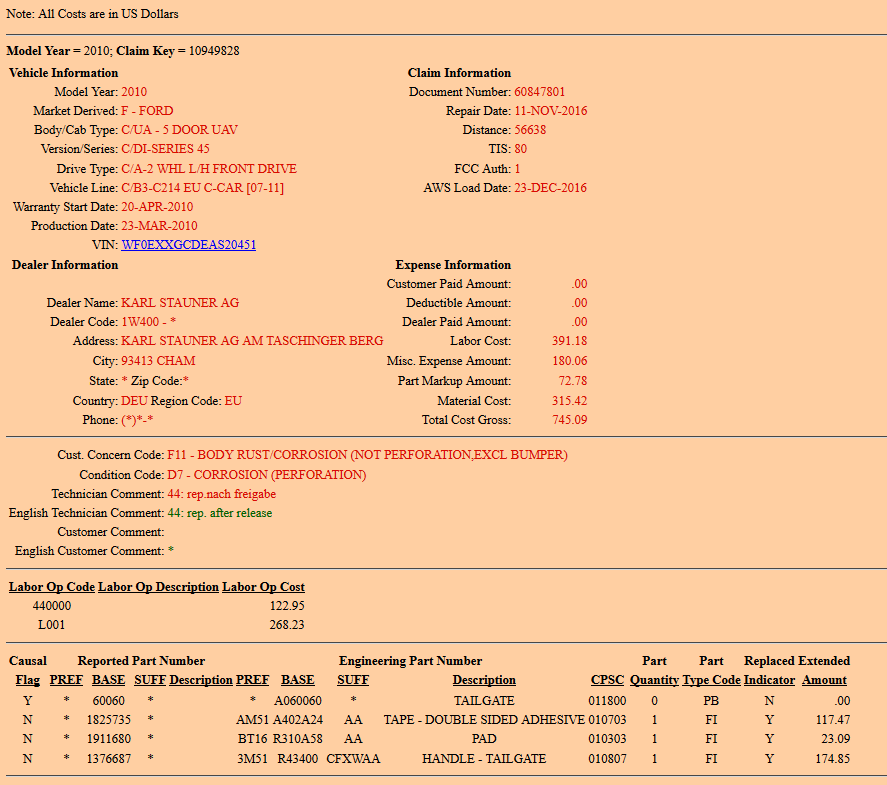Image resolution: width=887 pixels, height=785 pixels.
Task: Click the dealer name KARL STAUNER AG
Action: point(180,303)
